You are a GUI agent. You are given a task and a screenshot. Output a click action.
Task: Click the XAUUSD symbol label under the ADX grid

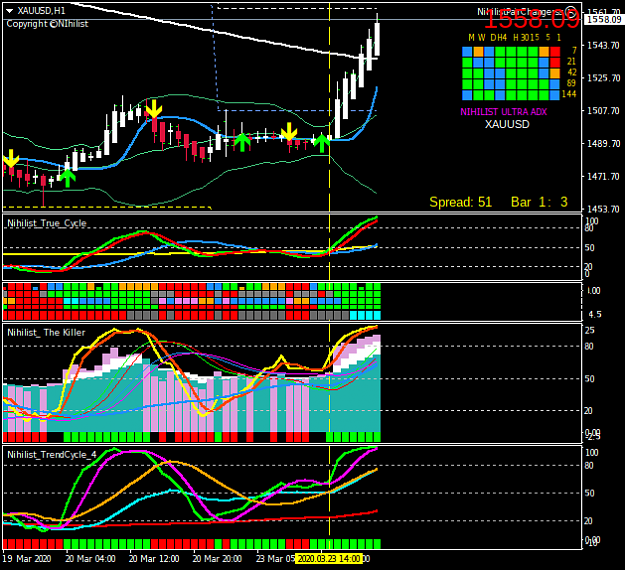pyautogui.click(x=507, y=124)
